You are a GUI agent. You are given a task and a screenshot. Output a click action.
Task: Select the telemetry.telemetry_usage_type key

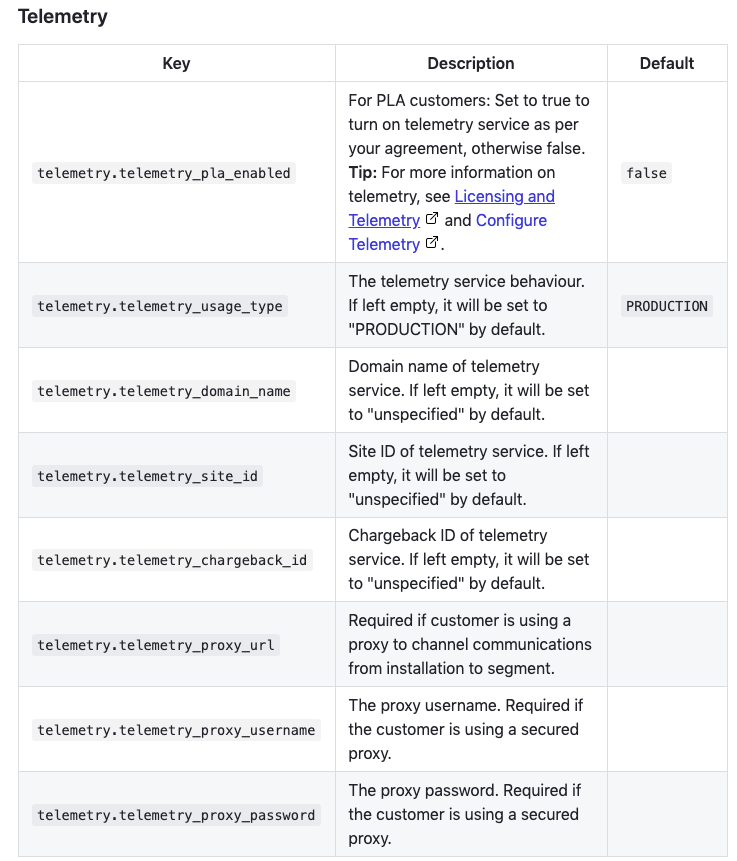click(x=160, y=306)
